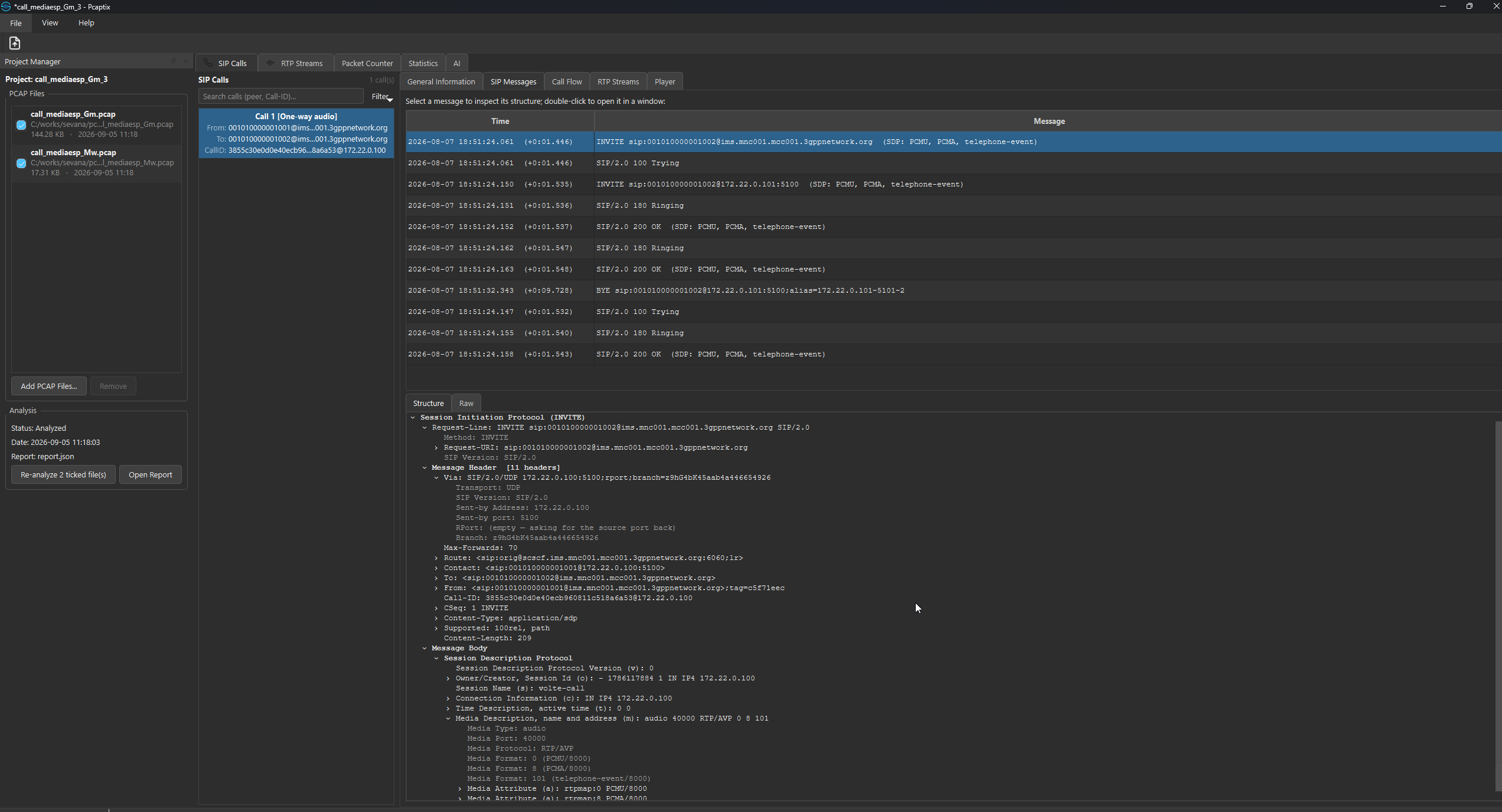Collapse the Session Initiation Protocol (INVITE) node

(x=413, y=418)
